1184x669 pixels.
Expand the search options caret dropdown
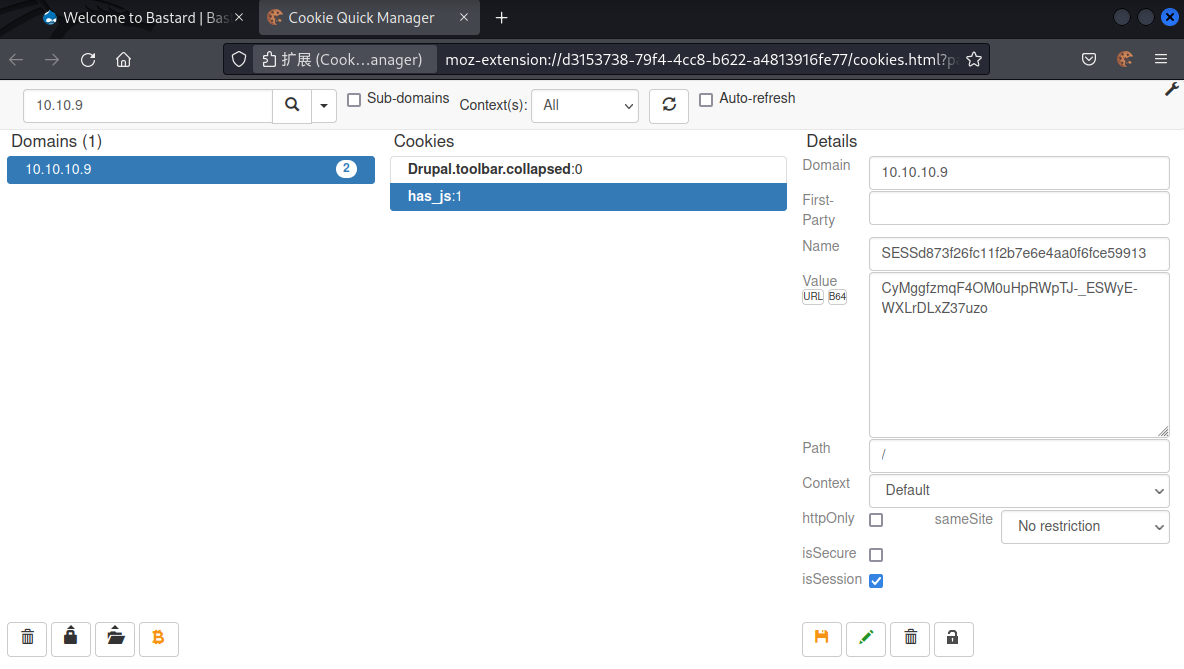point(324,105)
